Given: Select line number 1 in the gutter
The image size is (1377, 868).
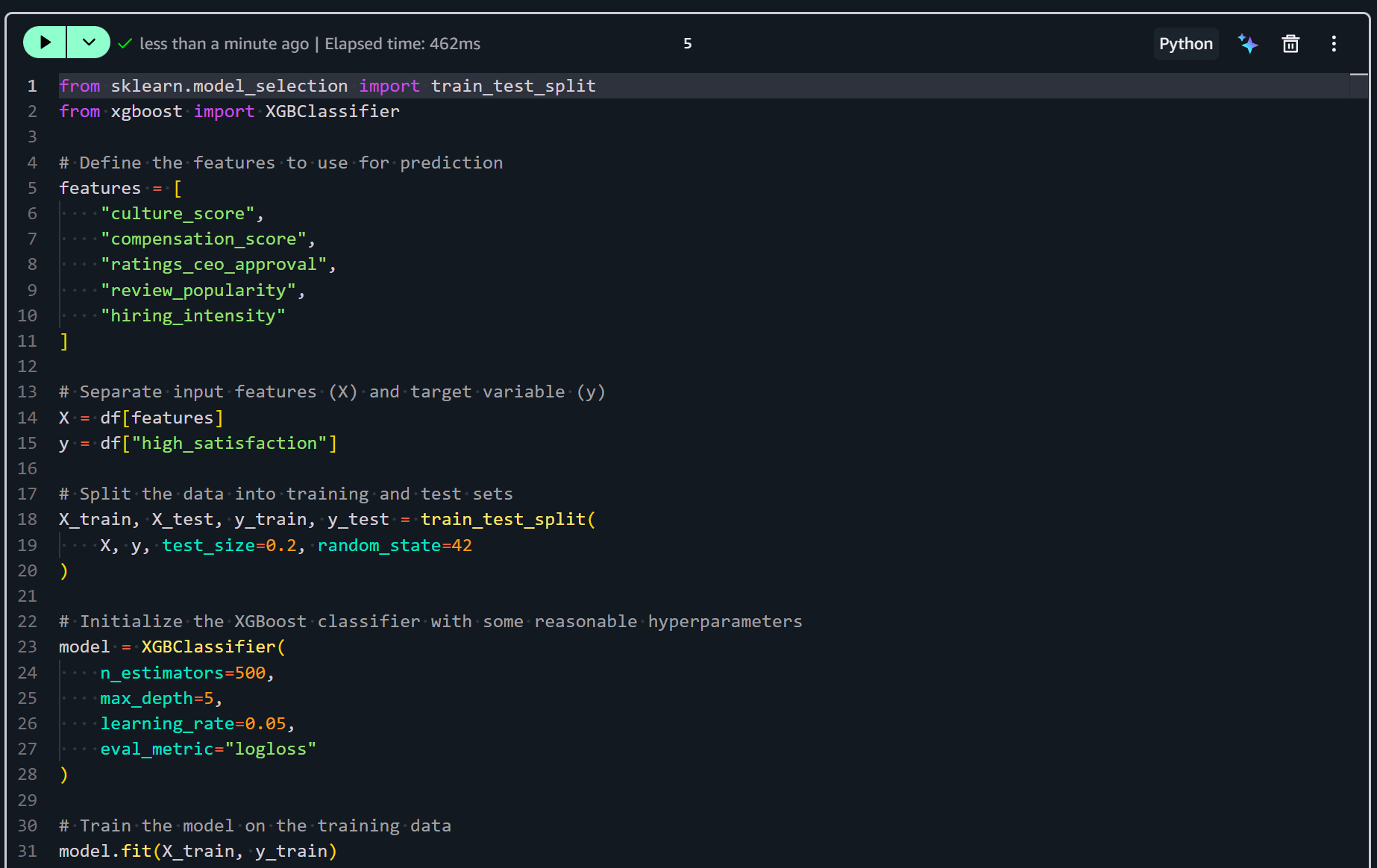Looking at the screenshot, I should point(32,86).
